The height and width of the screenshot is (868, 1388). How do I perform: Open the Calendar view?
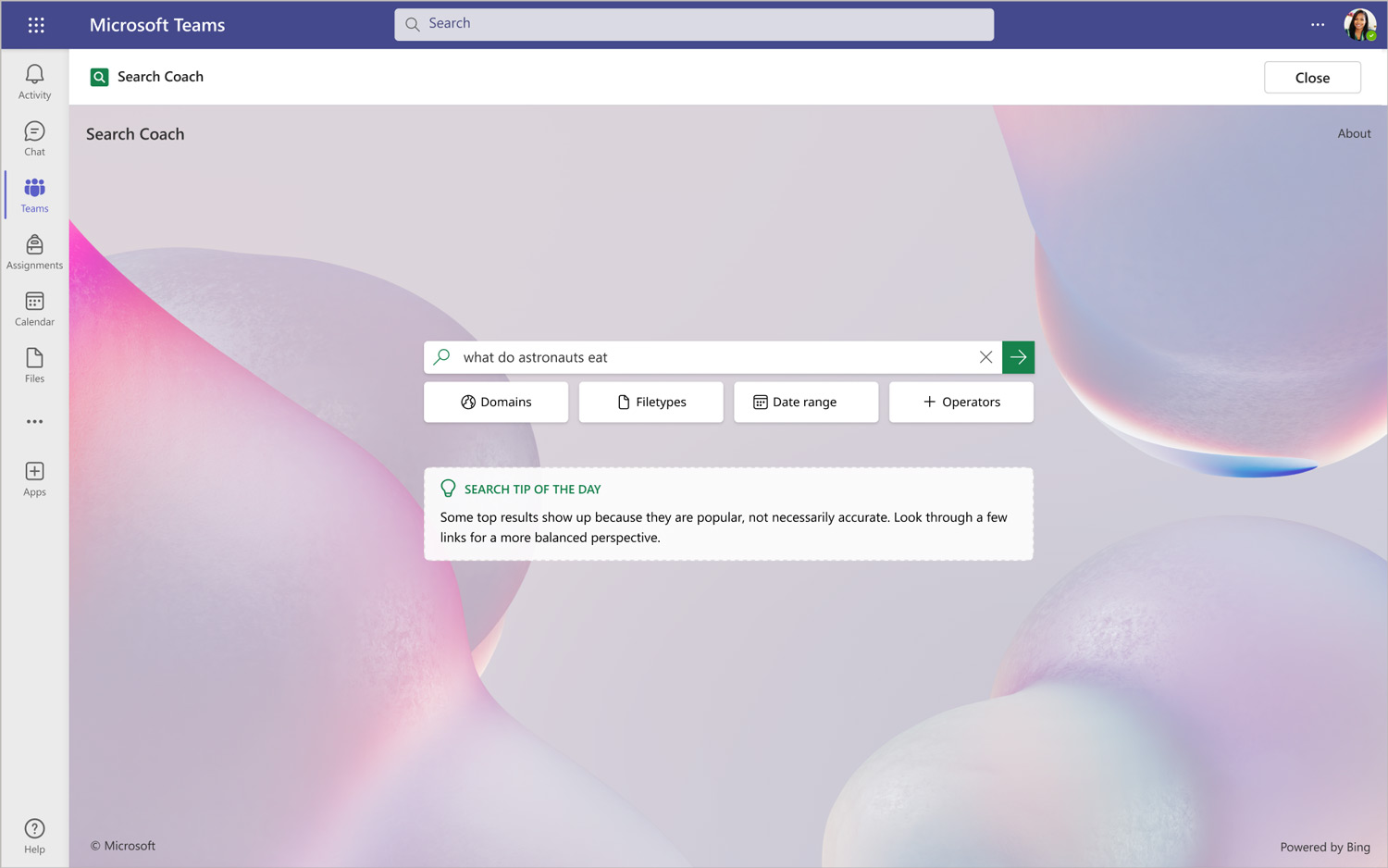(34, 309)
